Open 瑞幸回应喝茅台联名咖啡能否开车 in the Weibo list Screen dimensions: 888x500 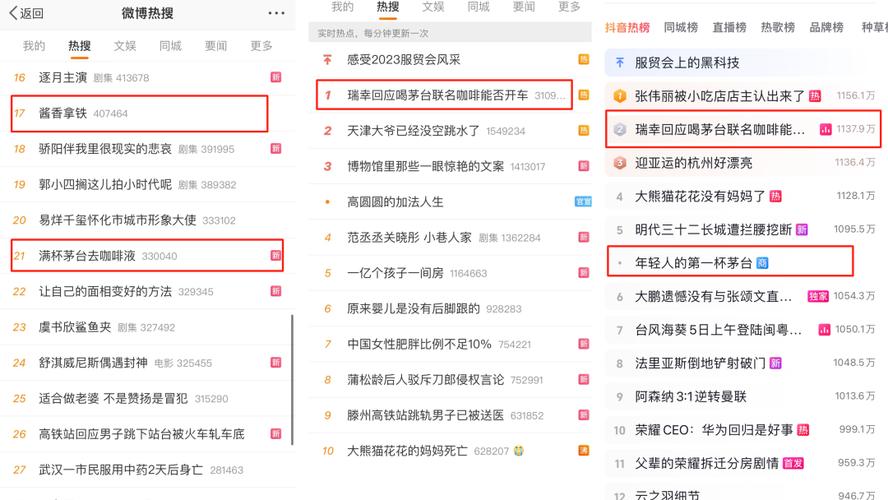444,95
